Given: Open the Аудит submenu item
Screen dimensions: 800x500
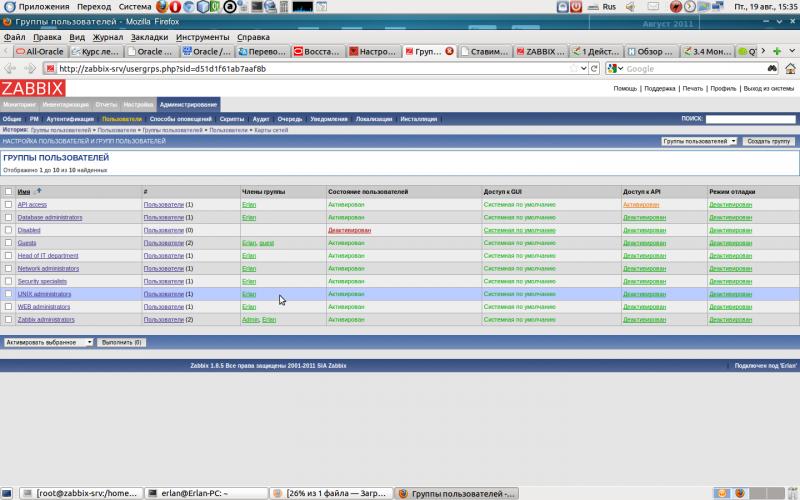Looking at the screenshot, I should pyautogui.click(x=261, y=119).
